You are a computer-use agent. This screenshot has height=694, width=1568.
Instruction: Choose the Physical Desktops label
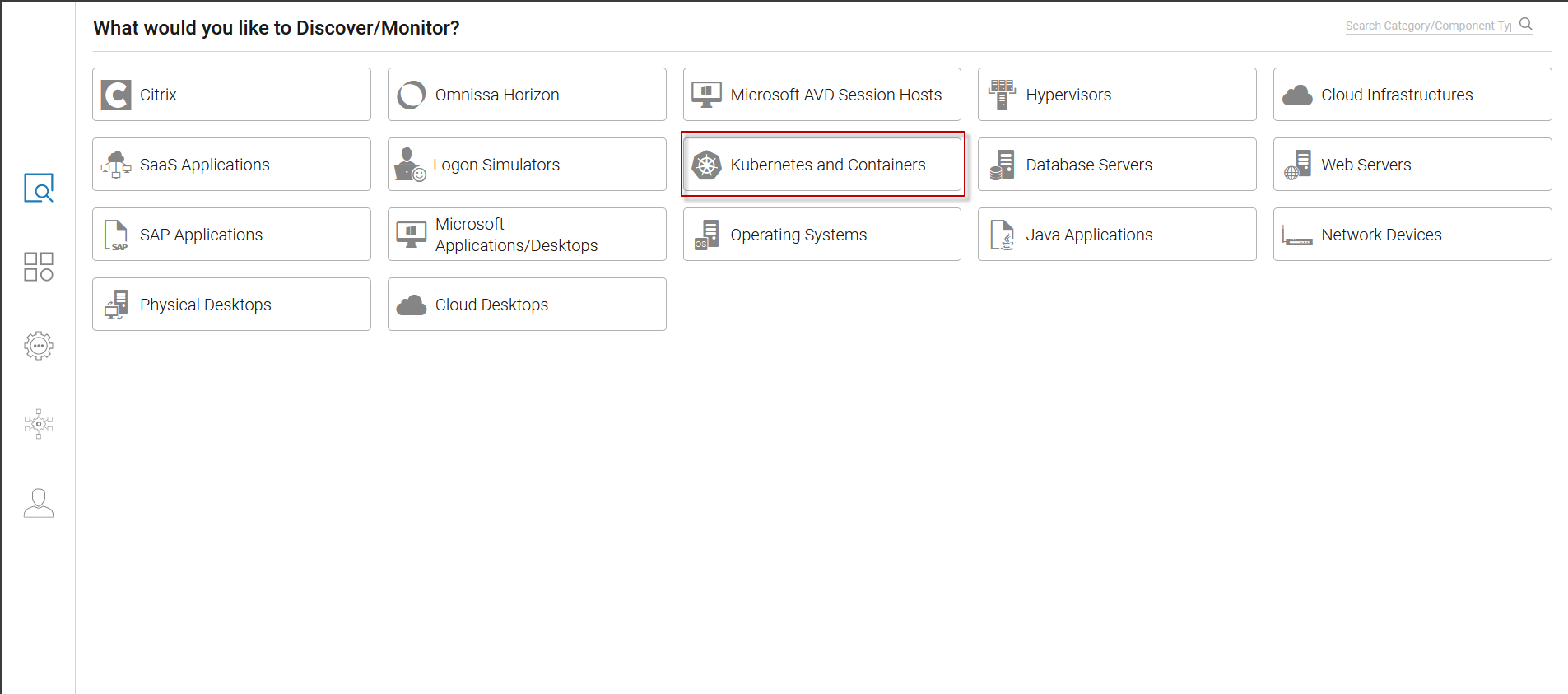206,305
